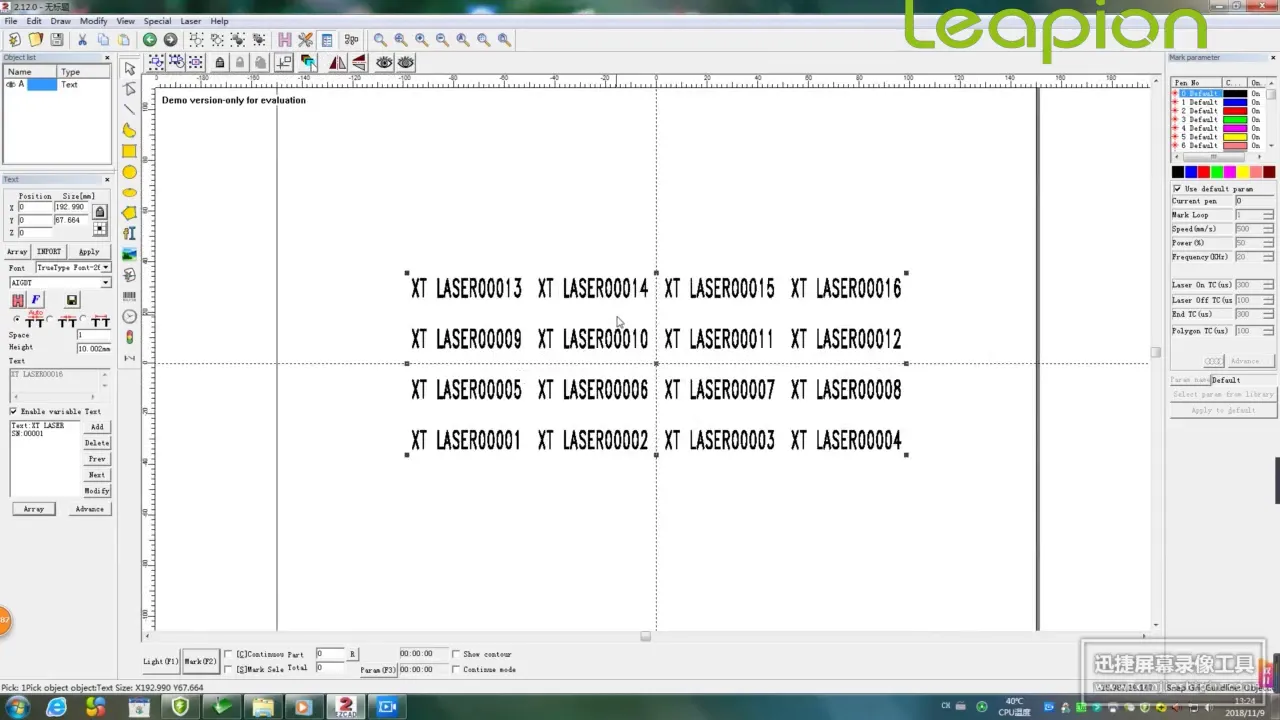
Task: Click the mirror horizontally icon
Action: click(337, 62)
